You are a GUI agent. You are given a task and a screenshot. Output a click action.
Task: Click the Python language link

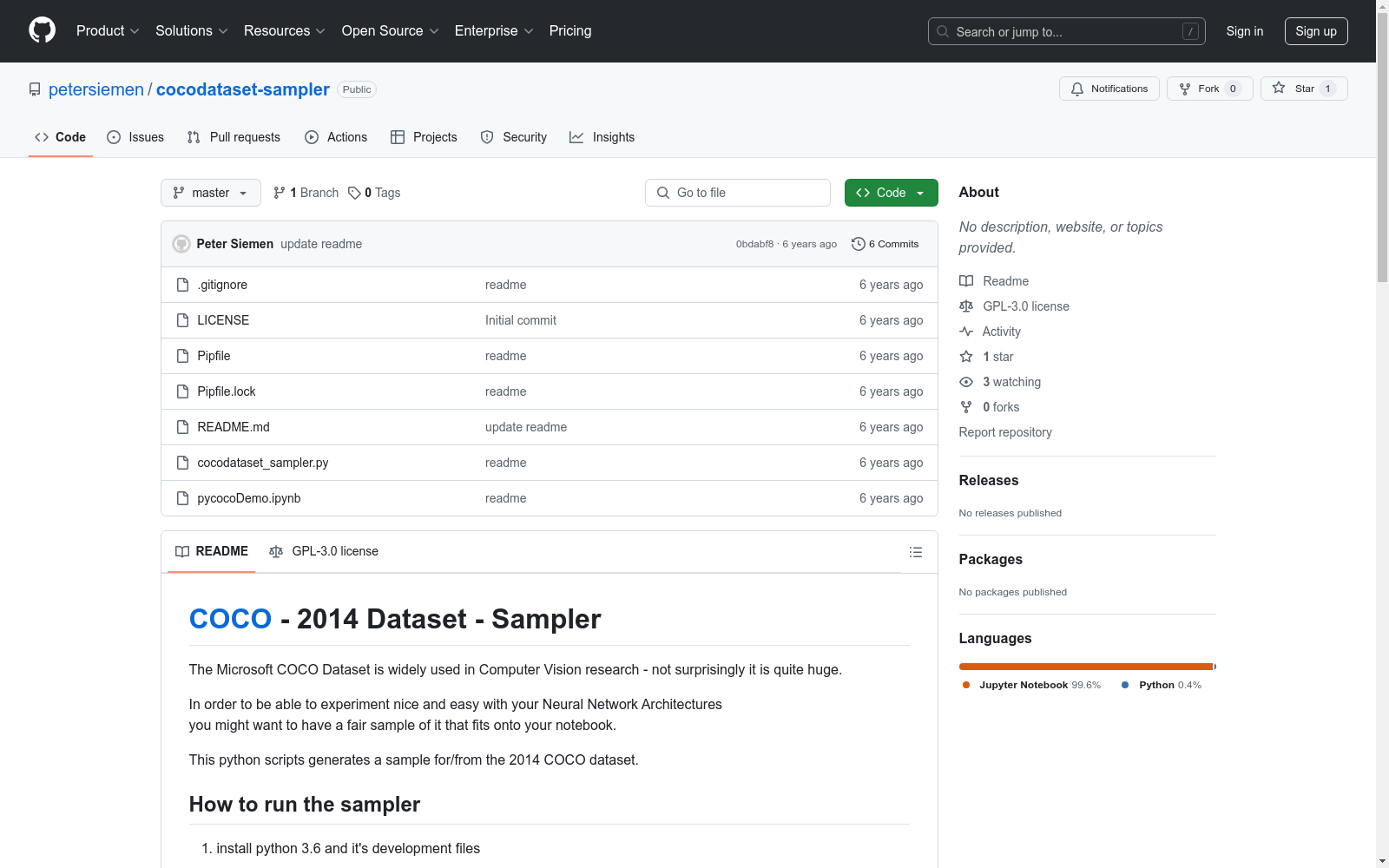pos(1162,685)
